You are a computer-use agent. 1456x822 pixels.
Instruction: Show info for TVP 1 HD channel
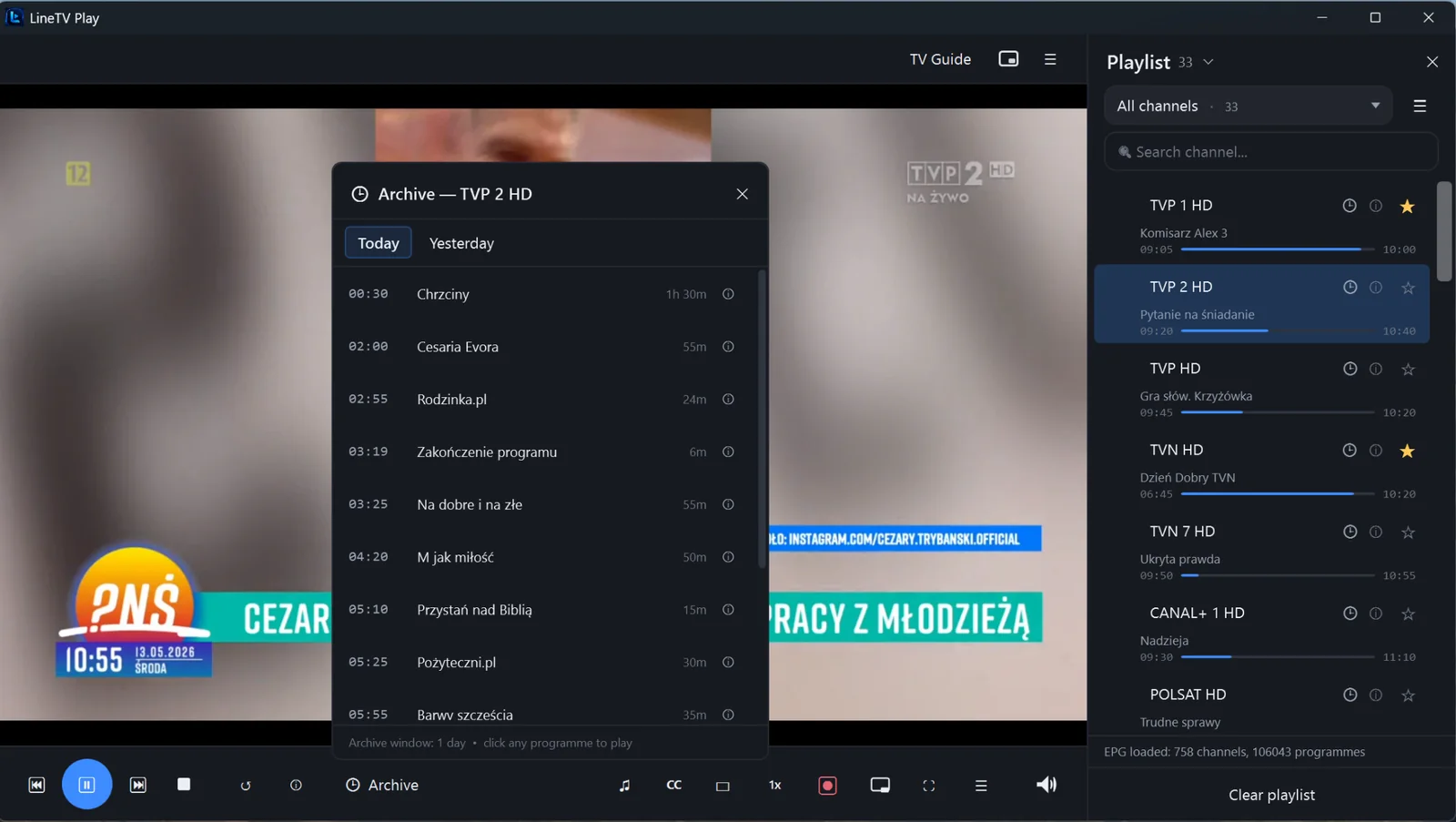[x=1376, y=206]
